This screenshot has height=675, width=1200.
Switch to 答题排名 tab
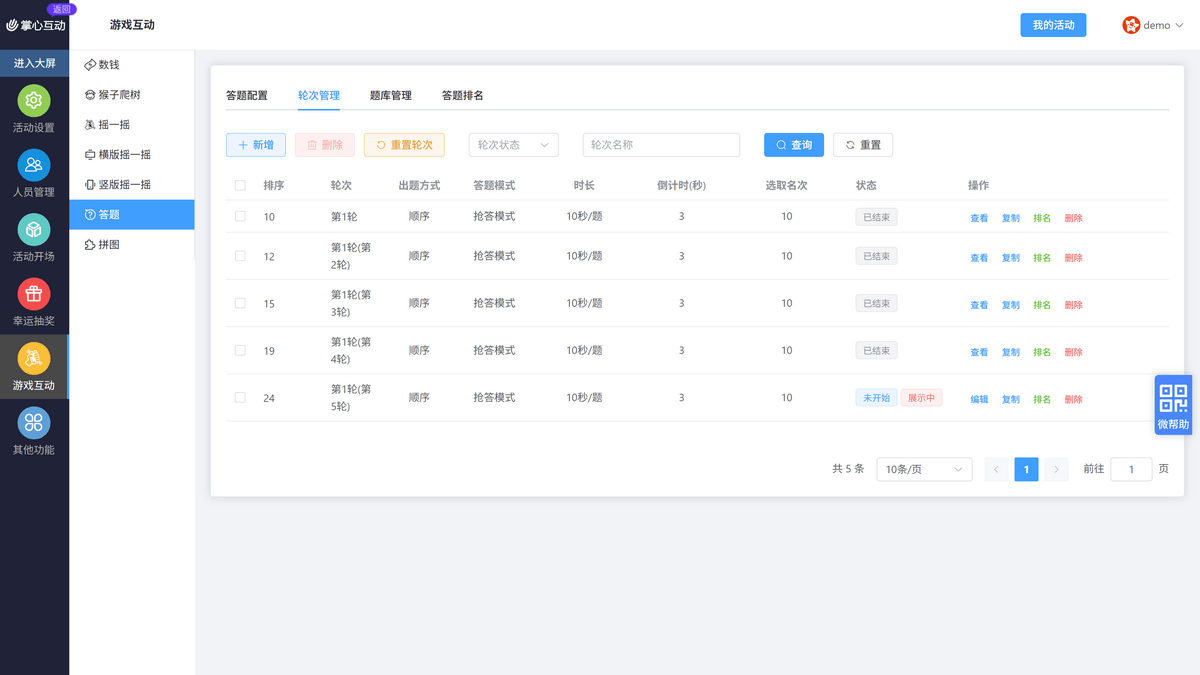click(463, 95)
